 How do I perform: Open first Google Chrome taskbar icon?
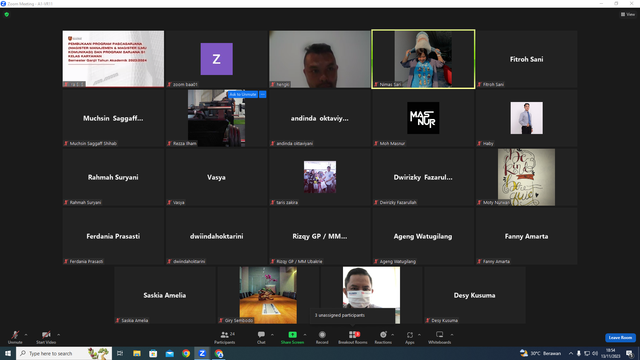(186, 353)
